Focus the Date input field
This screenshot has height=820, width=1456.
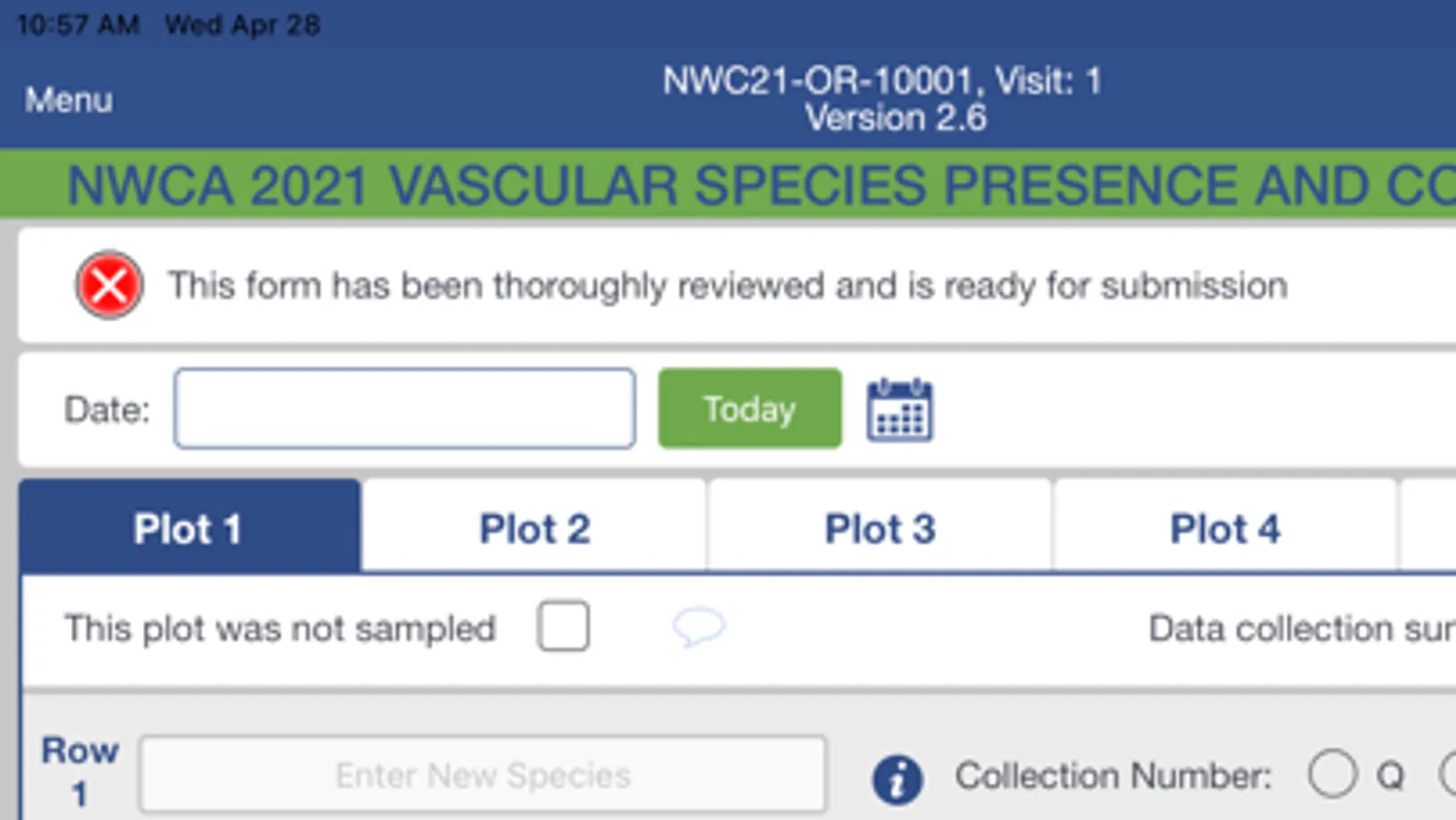(404, 408)
